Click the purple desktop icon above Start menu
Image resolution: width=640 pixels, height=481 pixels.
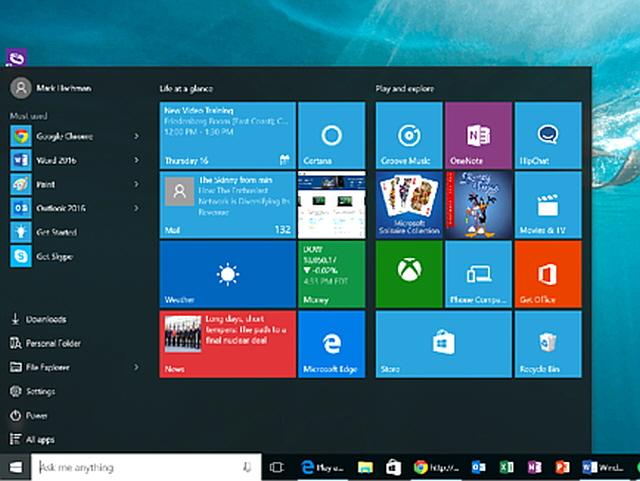(16, 57)
